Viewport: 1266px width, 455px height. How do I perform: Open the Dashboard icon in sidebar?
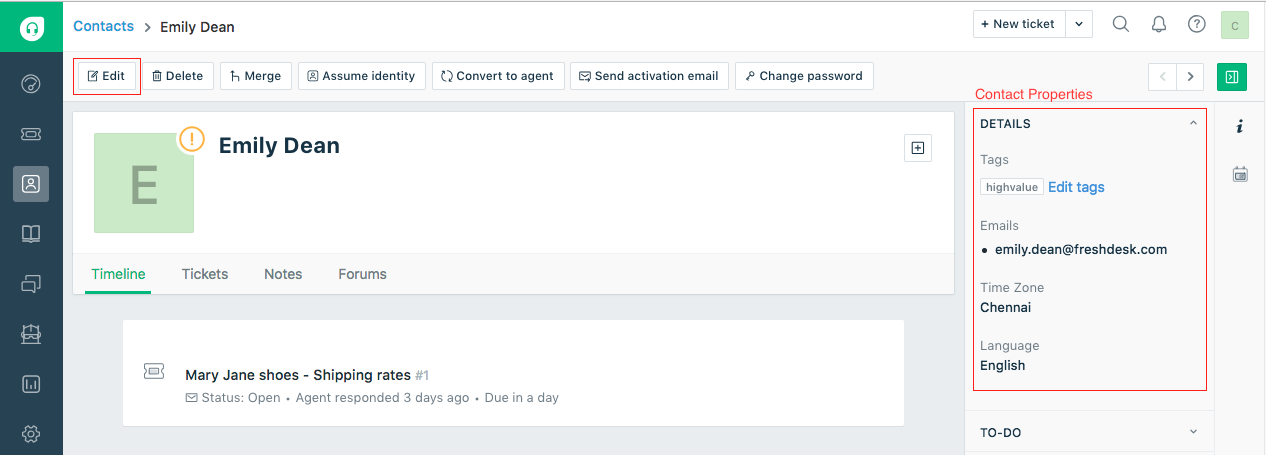click(31, 83)
